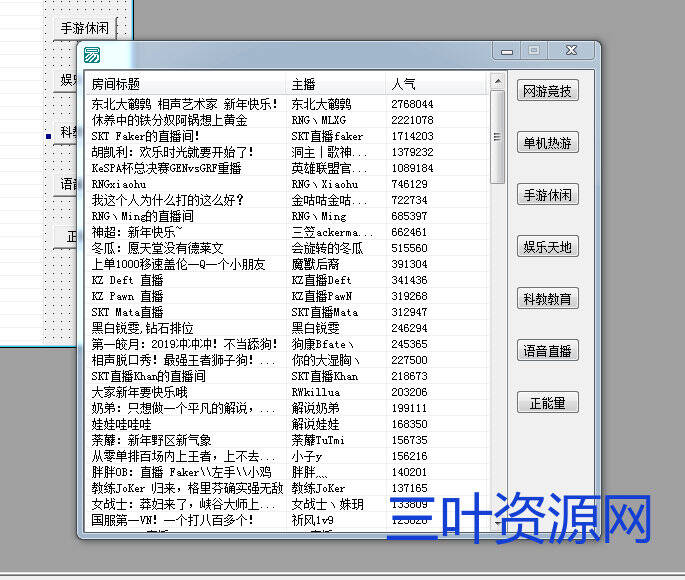Select row 冬瓜:愿天堂没有德莱文

(x=286, y=248)
